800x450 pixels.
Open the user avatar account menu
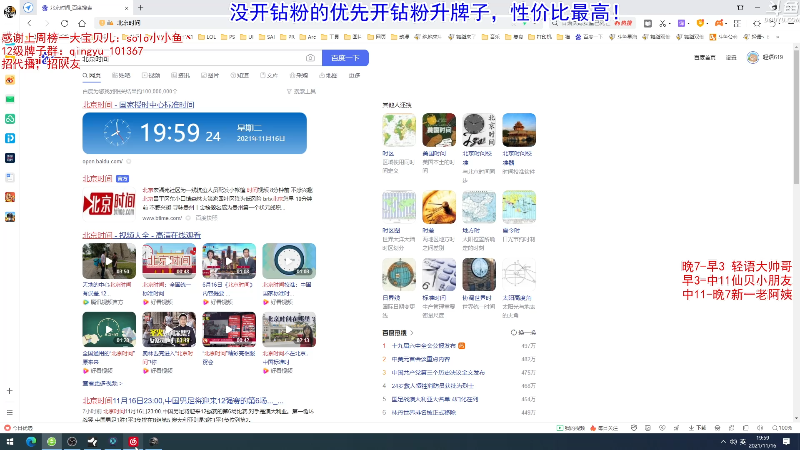[x=753, y=58]
